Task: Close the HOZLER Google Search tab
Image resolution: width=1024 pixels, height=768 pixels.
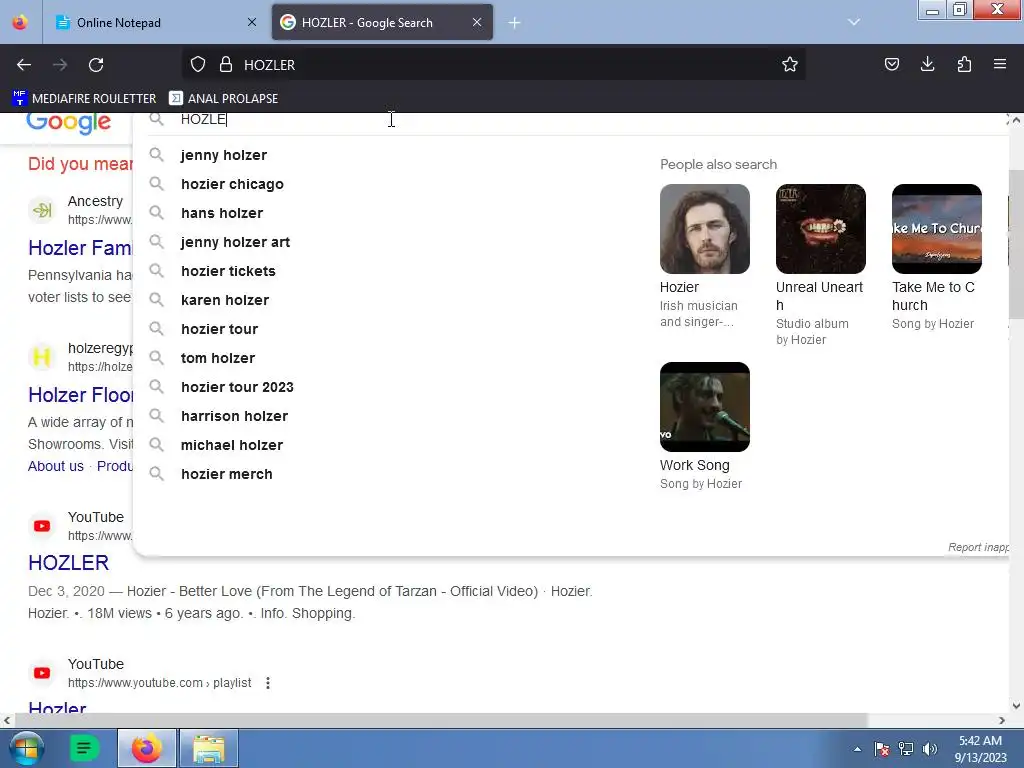Action: 477,22
